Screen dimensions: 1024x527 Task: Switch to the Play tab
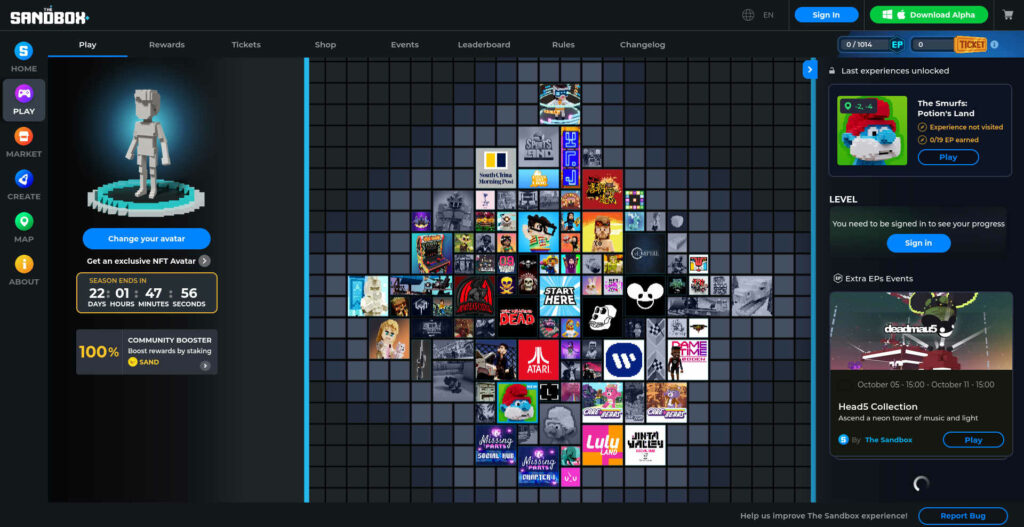(88, 44)
